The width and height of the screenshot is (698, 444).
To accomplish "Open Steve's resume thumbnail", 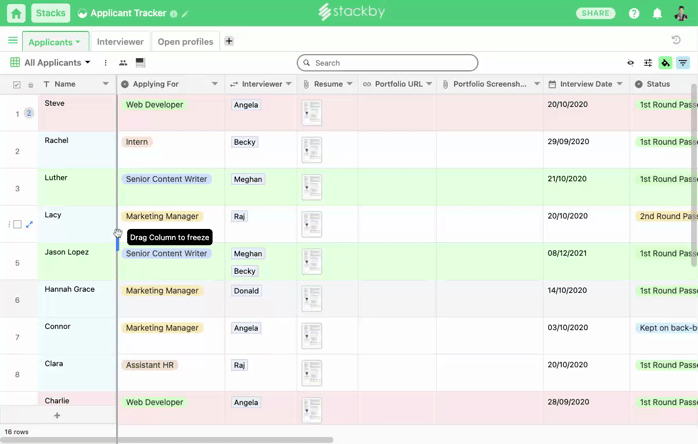I will point(312,113).
